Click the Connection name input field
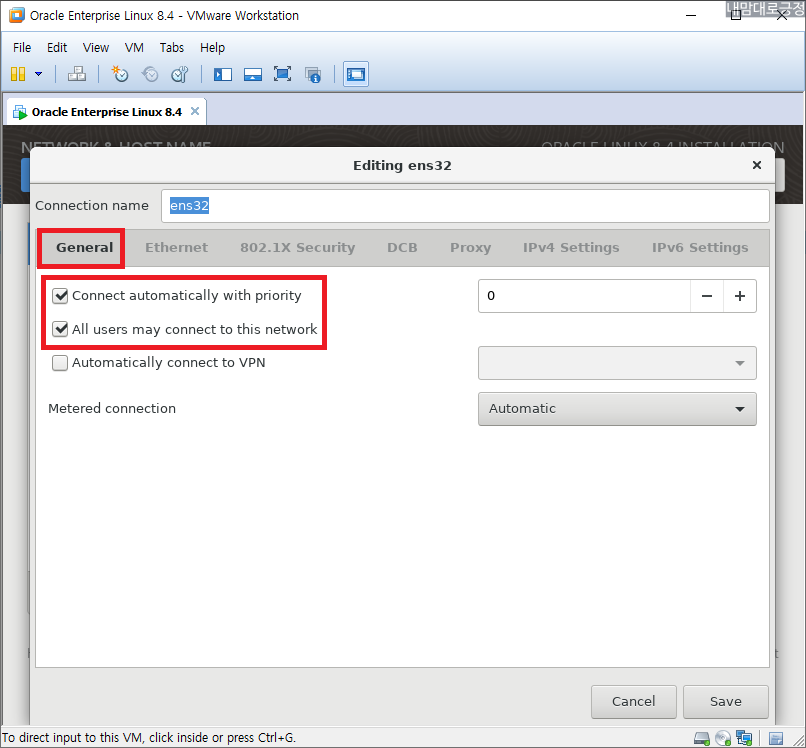 465,206
